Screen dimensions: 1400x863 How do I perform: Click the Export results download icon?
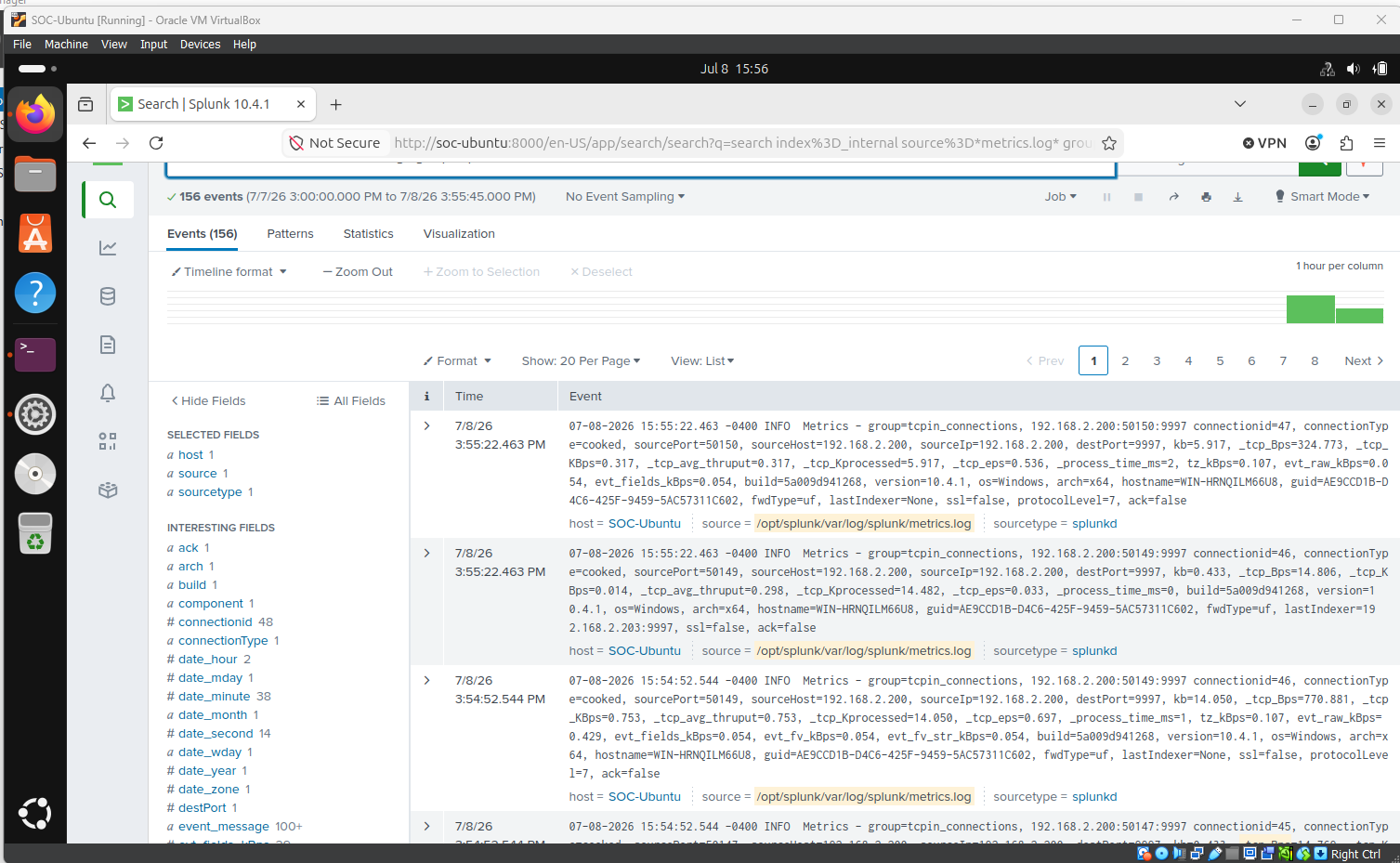1237,197
